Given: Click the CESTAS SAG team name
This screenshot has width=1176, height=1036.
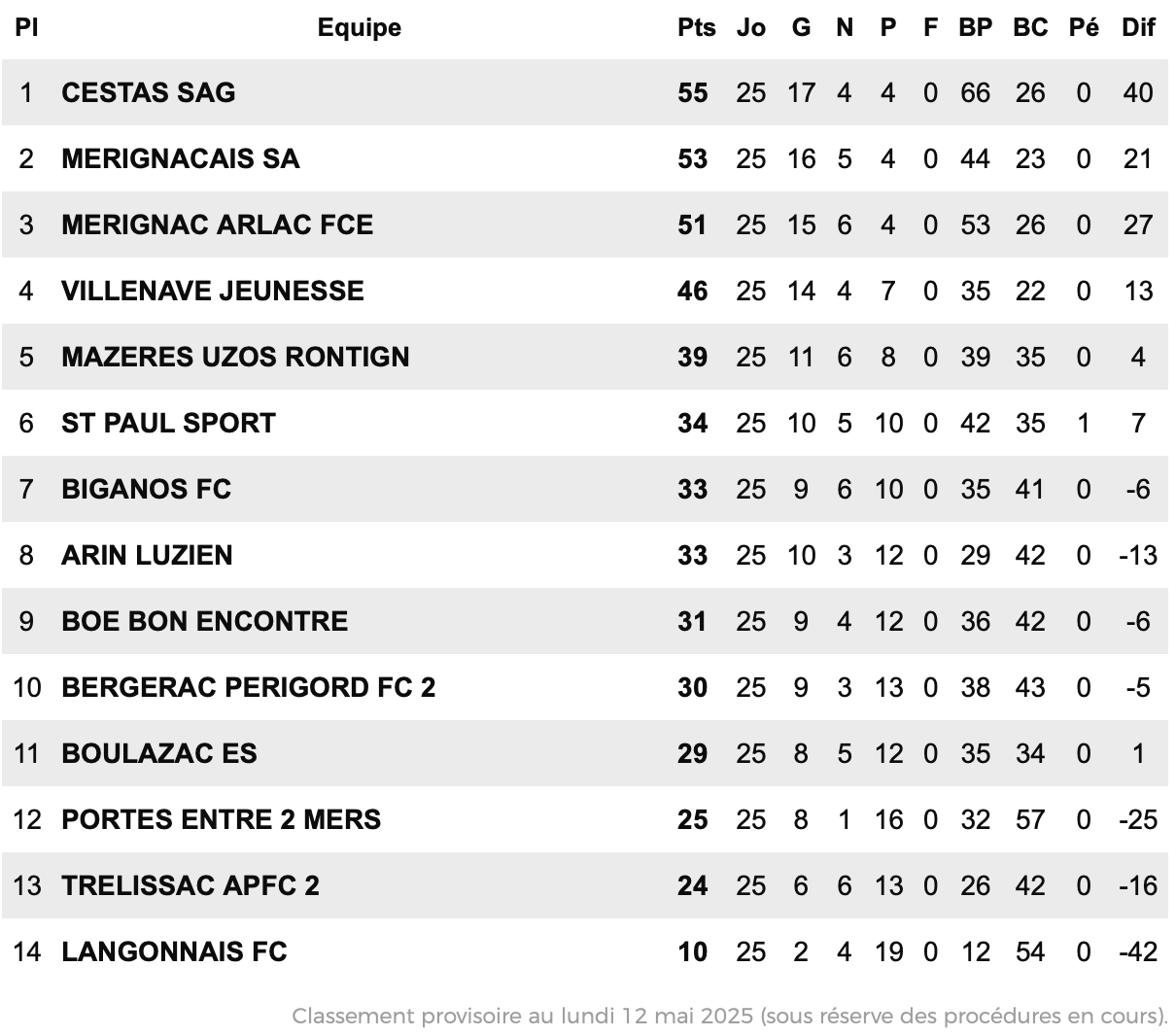Looking at the screenshot, I should coord(148,92).
